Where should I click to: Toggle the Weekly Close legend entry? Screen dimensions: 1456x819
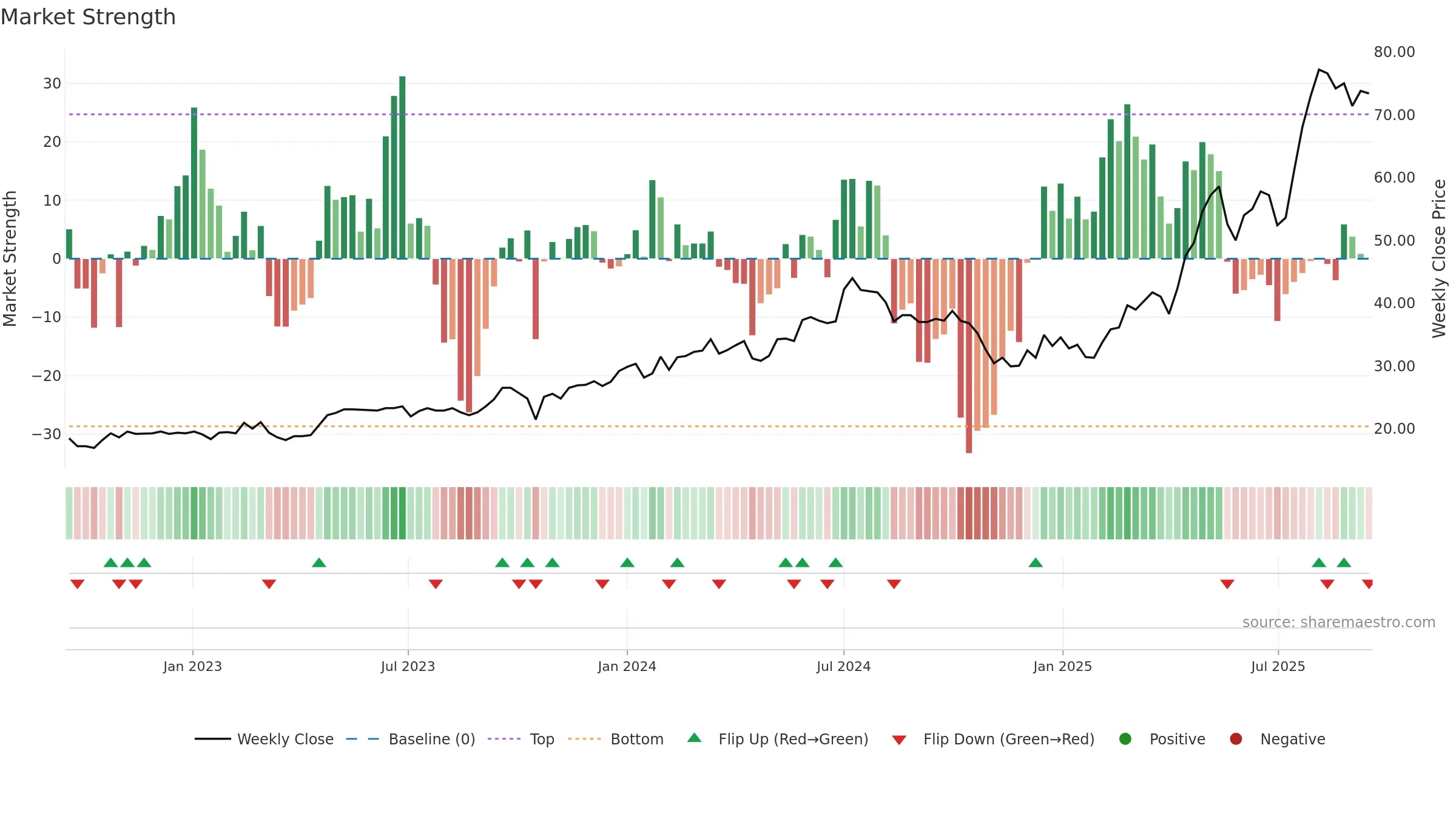[x=265, y=739]
